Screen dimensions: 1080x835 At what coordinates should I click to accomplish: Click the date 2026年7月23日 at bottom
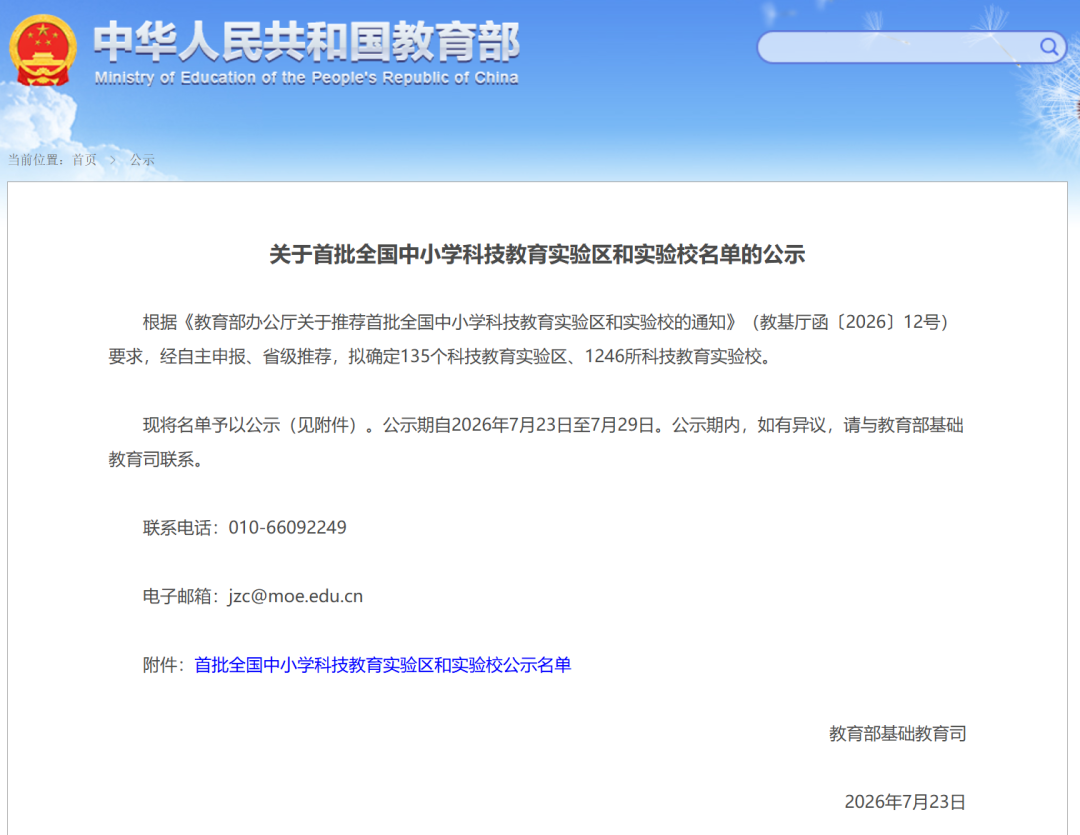[x=905, y=802]
